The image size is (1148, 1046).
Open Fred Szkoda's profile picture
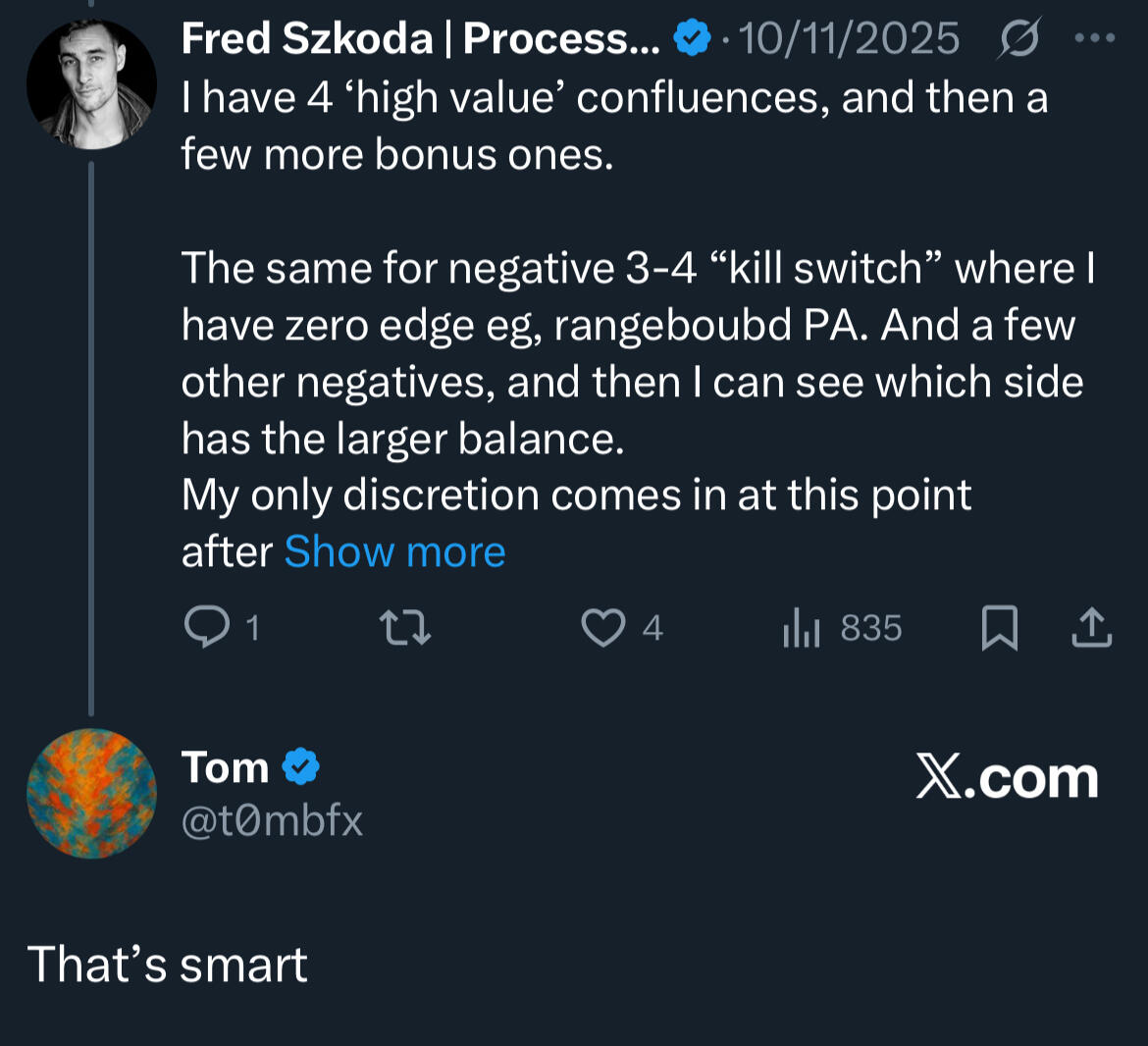90,83
